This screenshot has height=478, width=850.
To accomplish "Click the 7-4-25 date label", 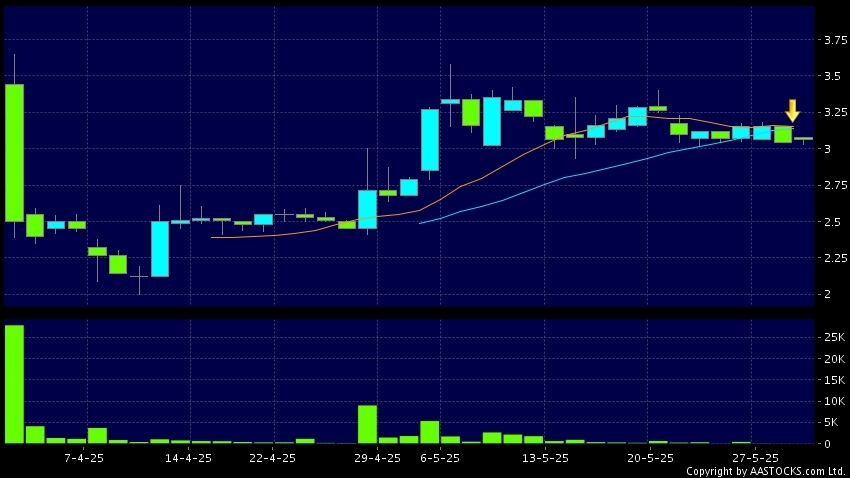I will 84,458.
